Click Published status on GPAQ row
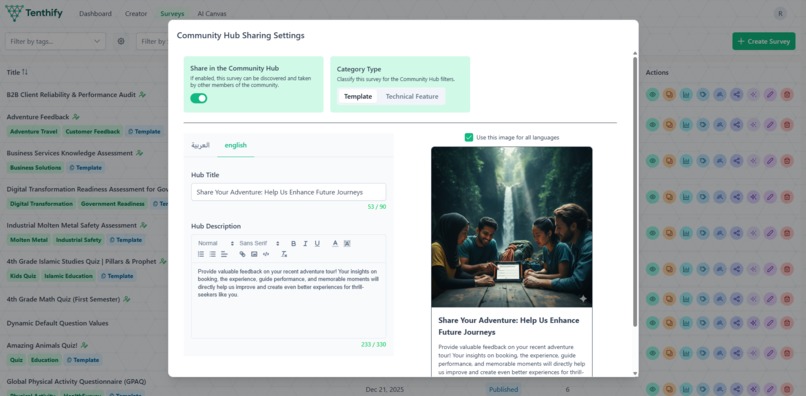This screenshot has width=806, height=396. click(503, 389)
